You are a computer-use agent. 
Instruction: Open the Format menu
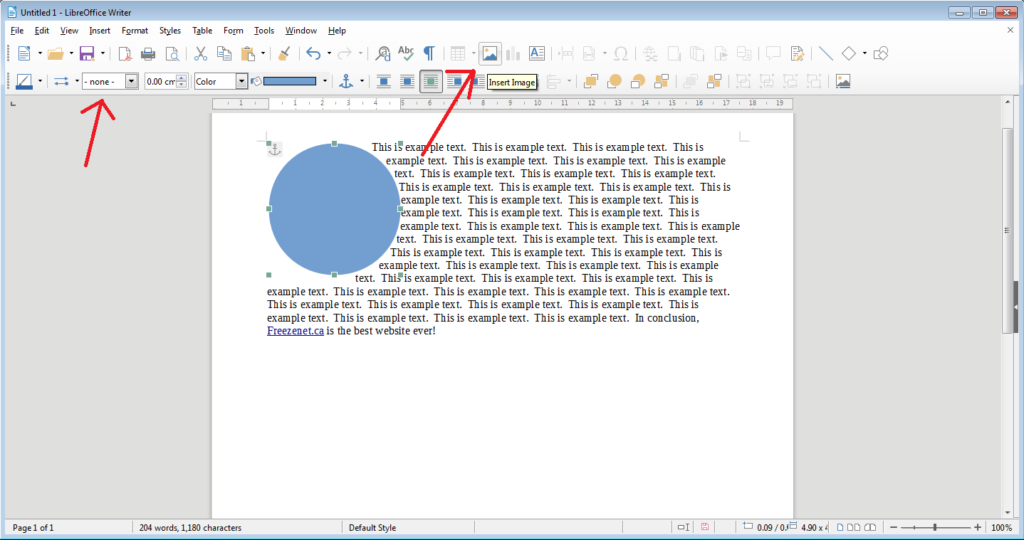click(x=134, y=31)
